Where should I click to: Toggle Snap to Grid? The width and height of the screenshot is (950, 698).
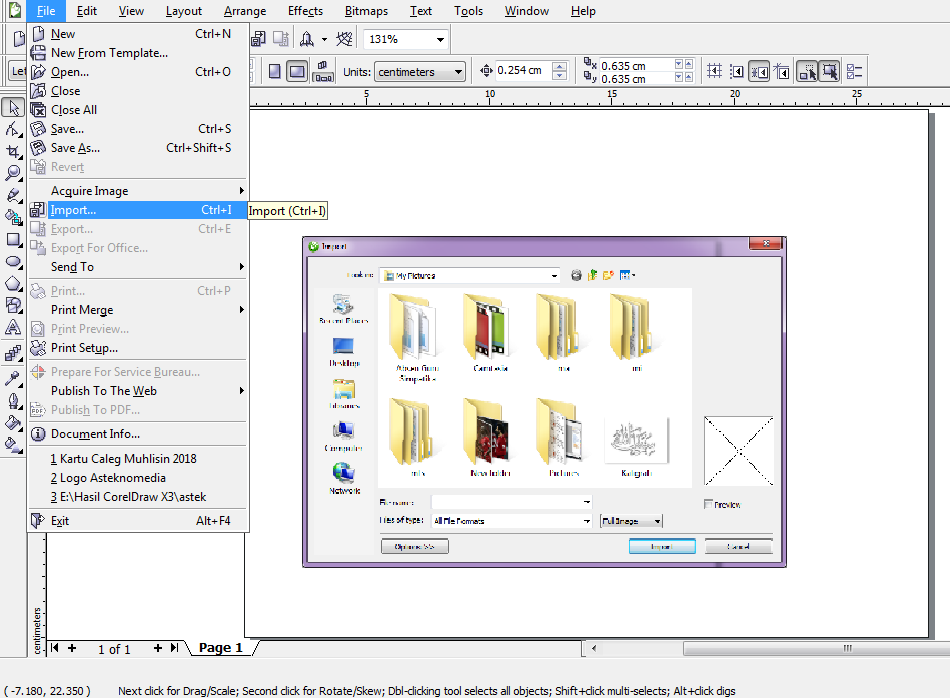pos(714,71)
